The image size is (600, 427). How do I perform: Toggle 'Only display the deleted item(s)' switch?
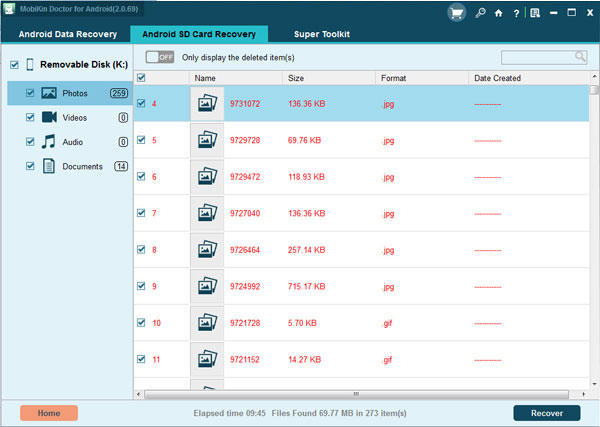(160, 57)
